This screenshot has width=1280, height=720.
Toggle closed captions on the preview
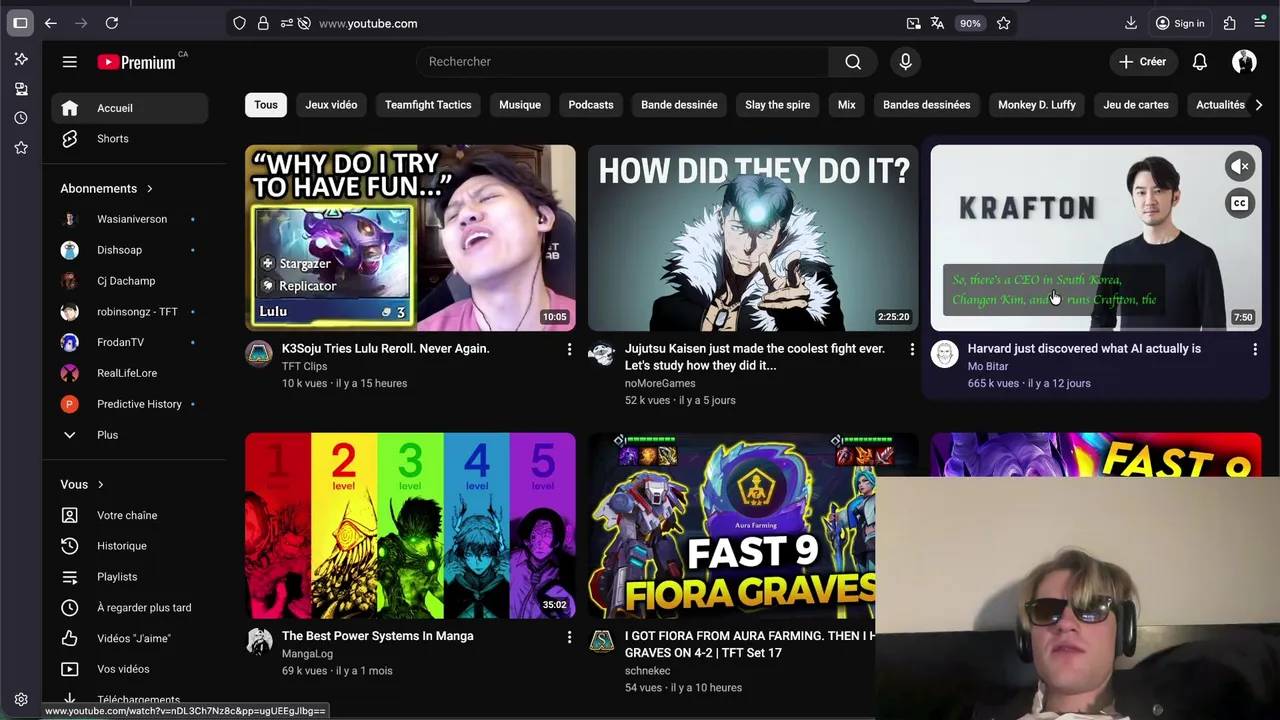[x=1240, y=203]
